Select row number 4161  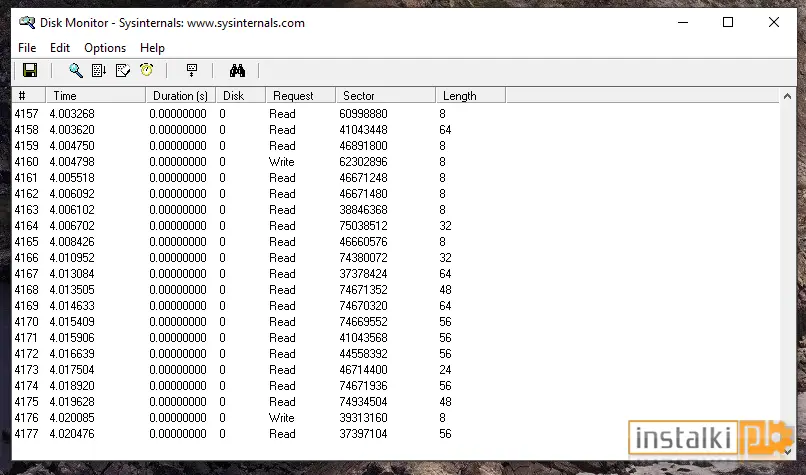(x=26, y=177)
